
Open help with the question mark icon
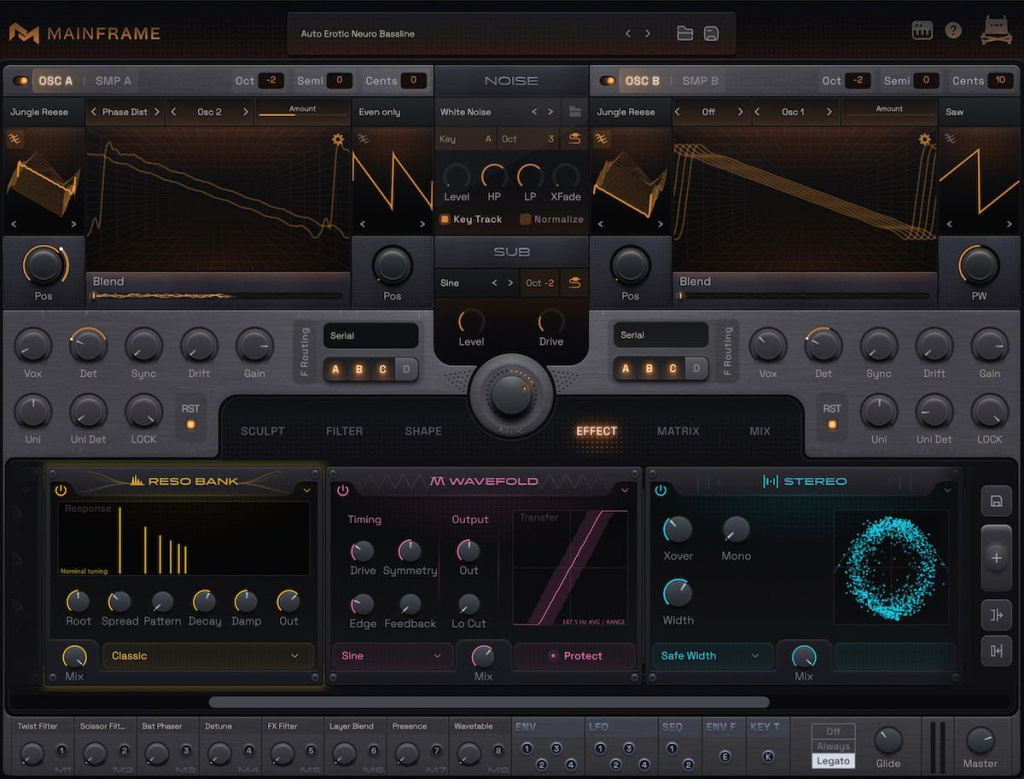pyautogui.click(x=953, y=30)
